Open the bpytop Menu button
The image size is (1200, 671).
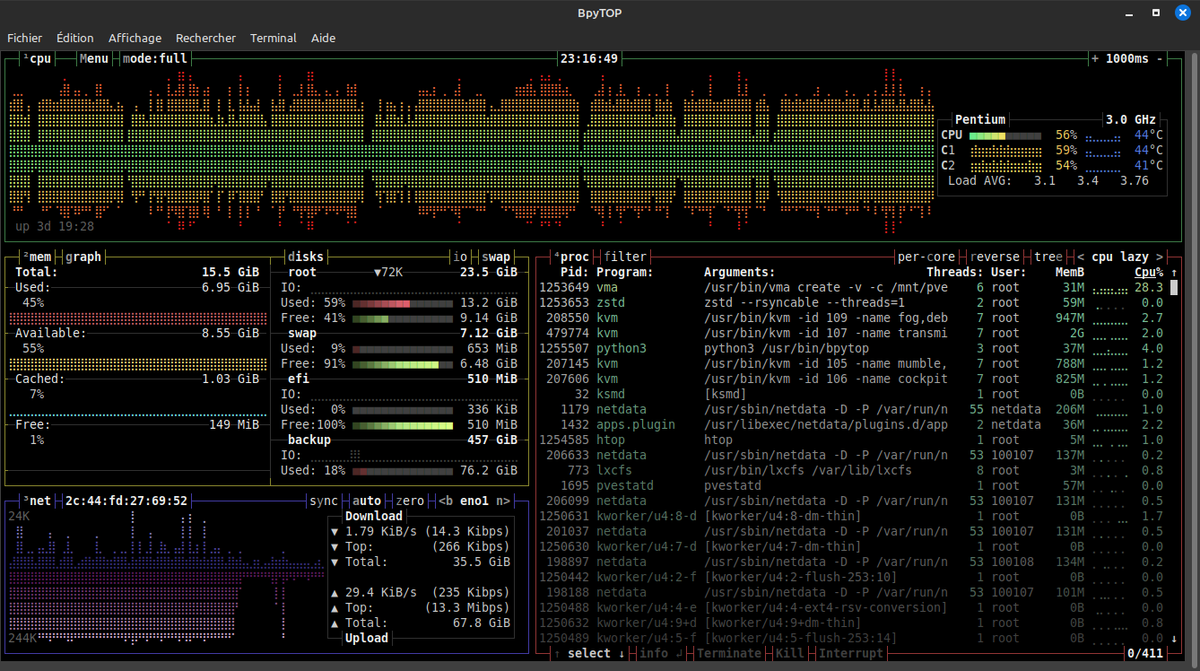point(94,59)
